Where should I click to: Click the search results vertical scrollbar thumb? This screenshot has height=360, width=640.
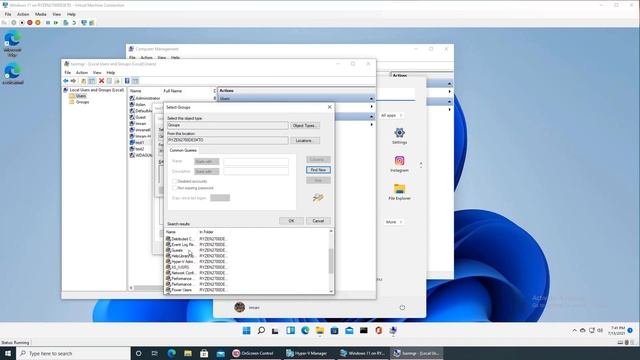click(331, 261)
